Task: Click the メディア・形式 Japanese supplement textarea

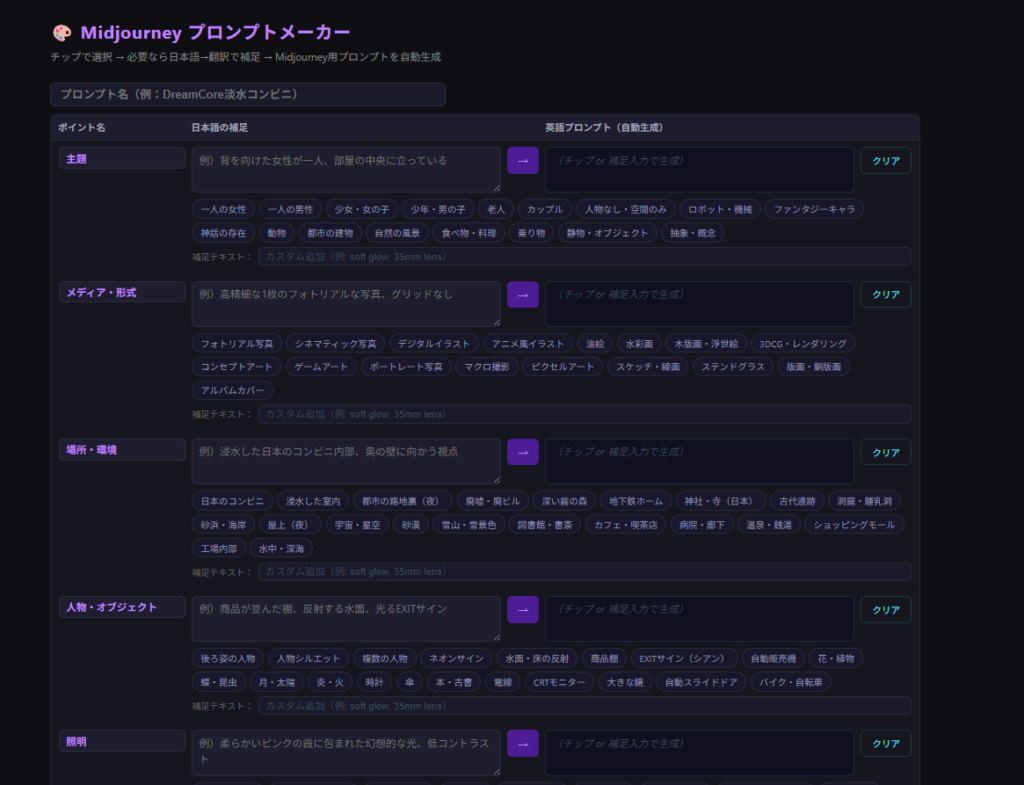Action: (346, 304)
